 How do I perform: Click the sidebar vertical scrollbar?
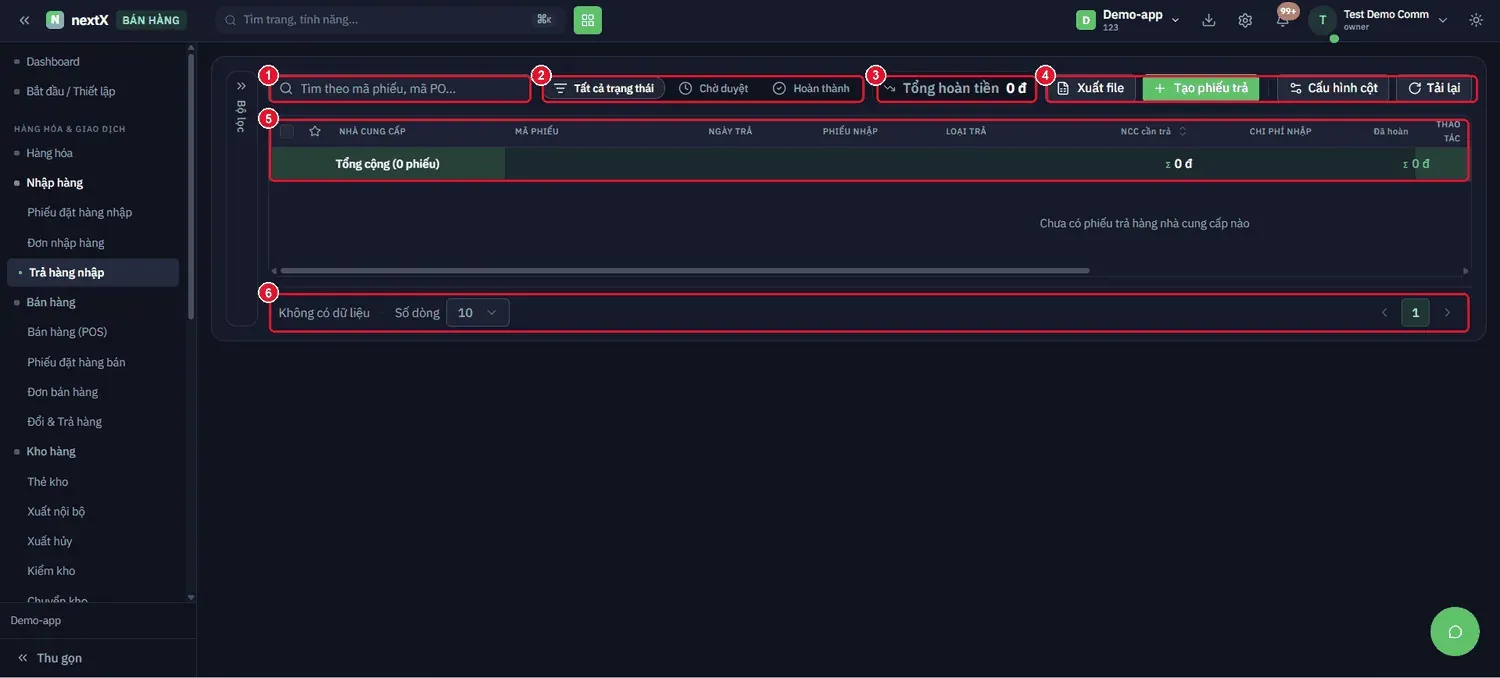point(191,185)
